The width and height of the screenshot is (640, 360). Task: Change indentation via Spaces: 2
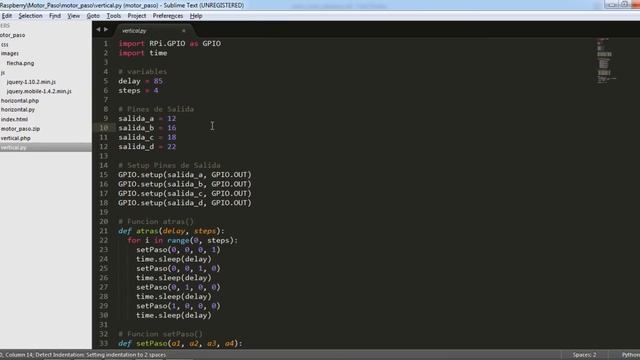click(584, 355)
